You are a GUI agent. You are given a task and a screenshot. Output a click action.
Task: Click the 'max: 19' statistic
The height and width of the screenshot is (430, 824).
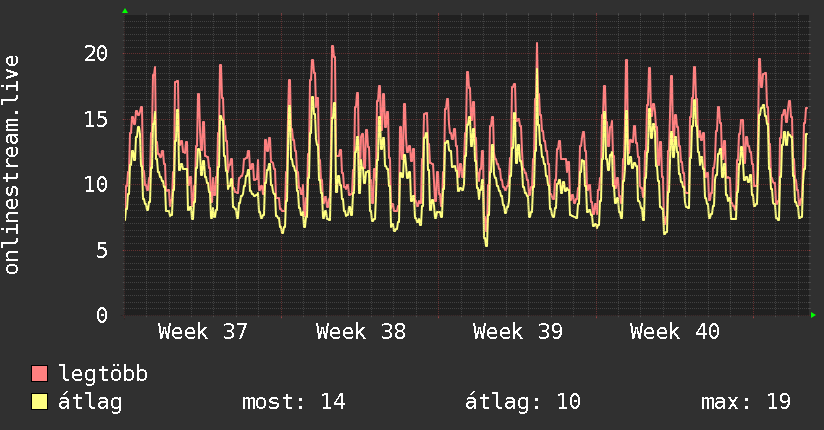pos(746,402)
